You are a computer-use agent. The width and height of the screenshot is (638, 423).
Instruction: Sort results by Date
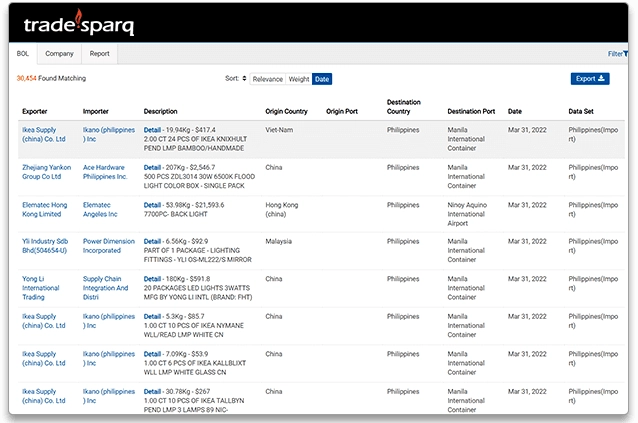[322, 79]
